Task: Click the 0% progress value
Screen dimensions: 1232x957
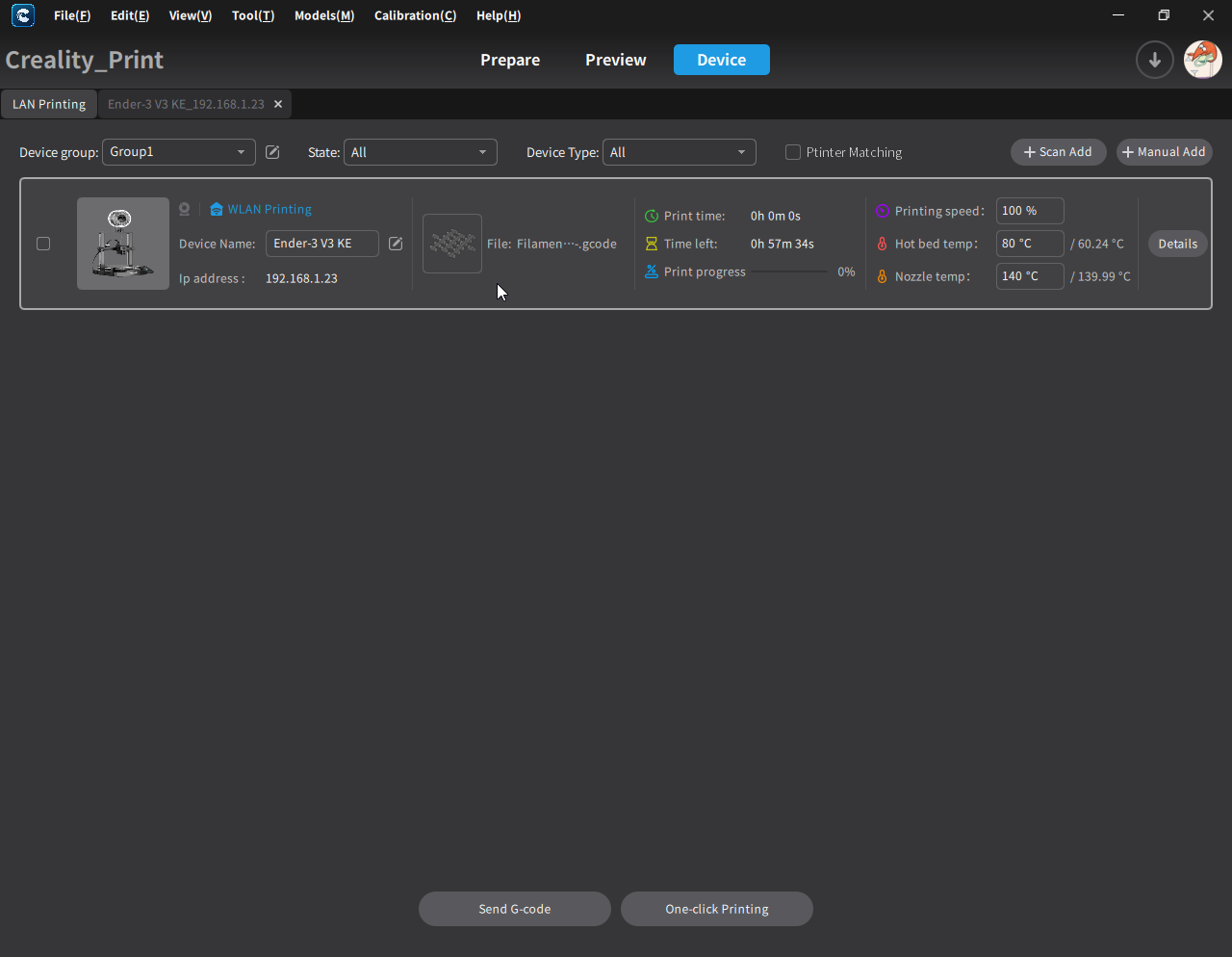Action: (x=846, y=272)
